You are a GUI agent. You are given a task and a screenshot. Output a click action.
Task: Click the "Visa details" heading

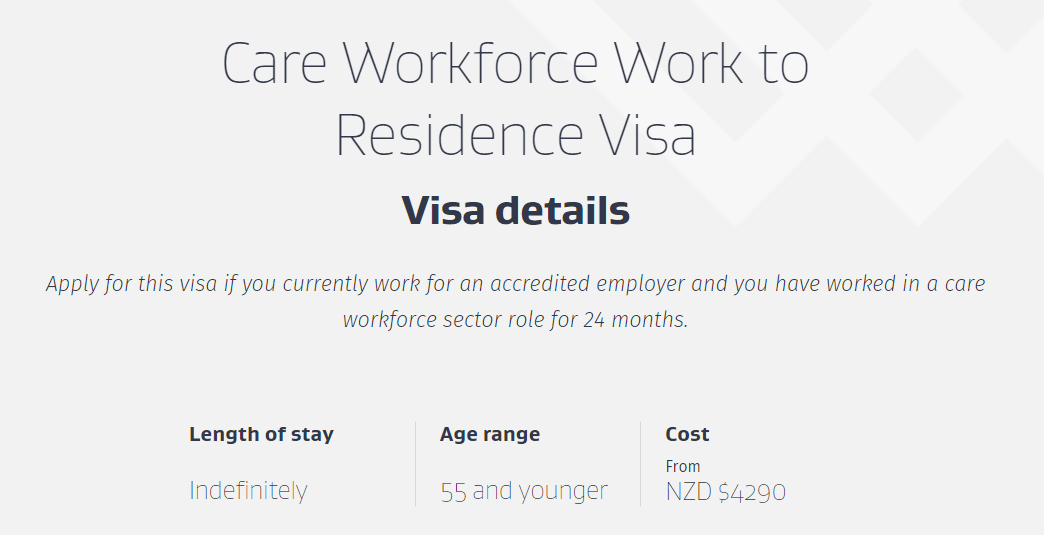coord(515,211)
